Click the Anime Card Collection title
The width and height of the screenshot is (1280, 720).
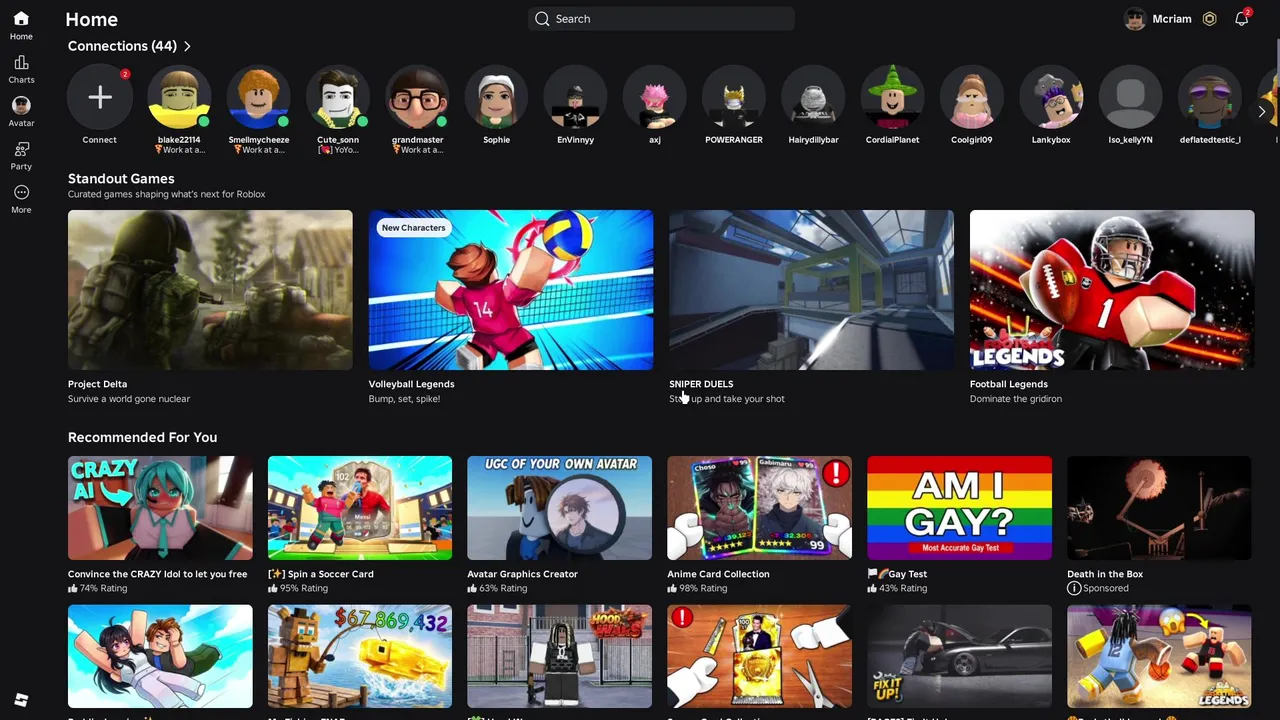(x=718, y=574)
